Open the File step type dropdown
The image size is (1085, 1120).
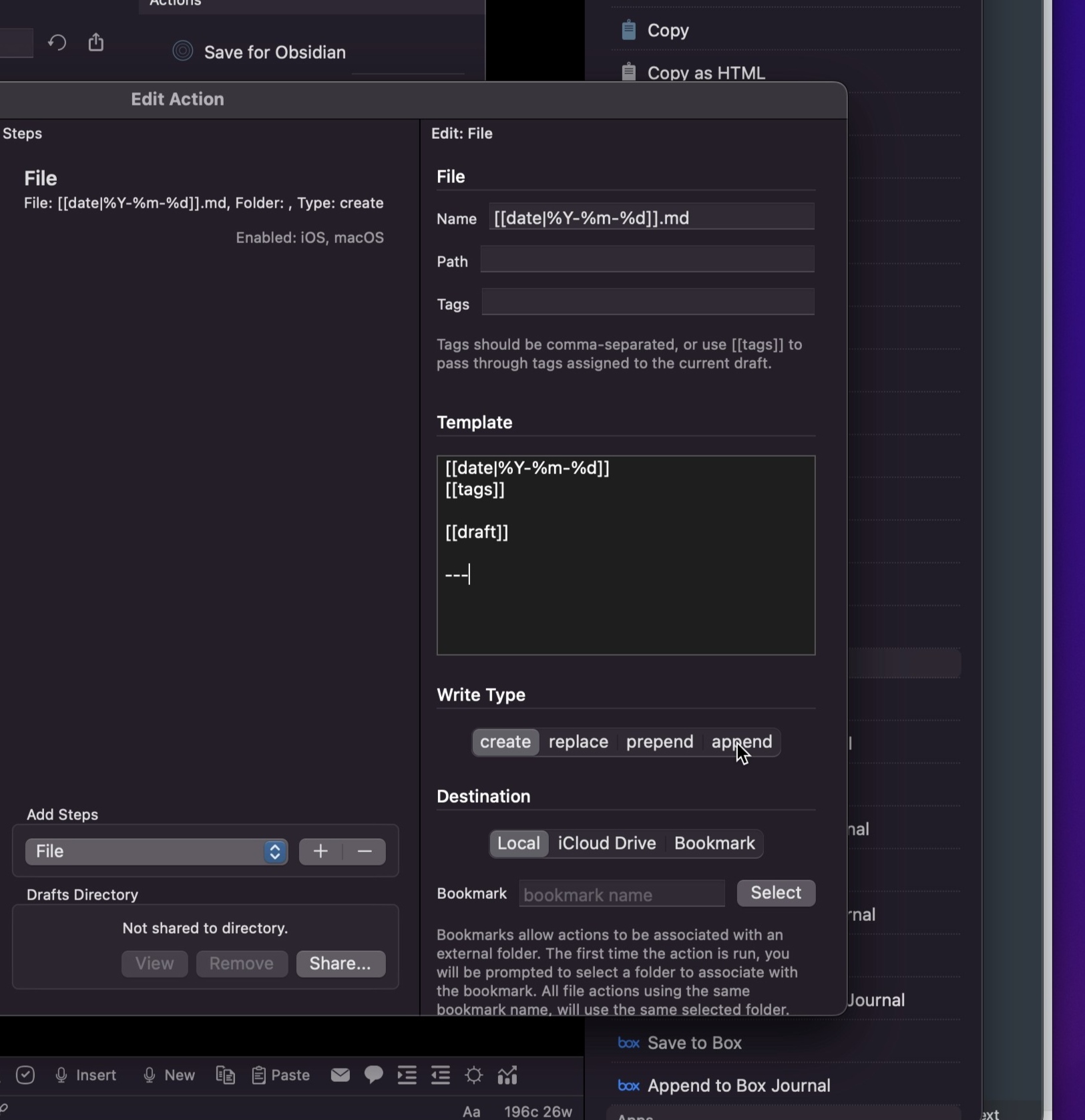[x=156, y=852]
